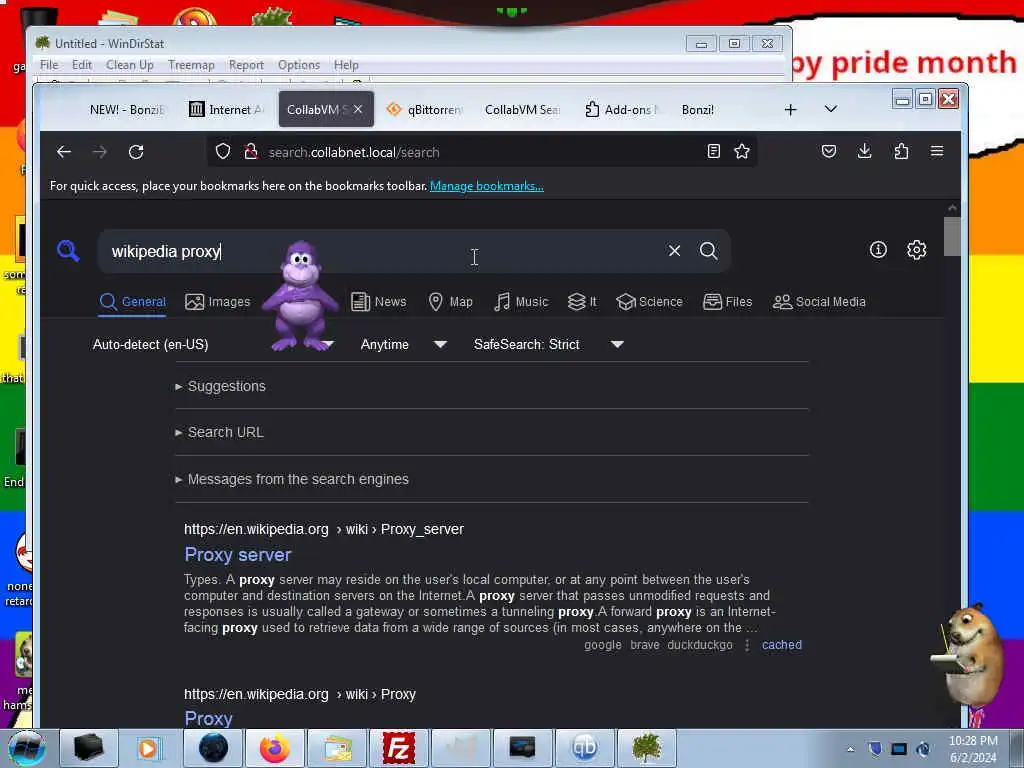The image size is (1024, 768).
Task: Open qBittorrent from the taskbar
Action: [x=584, y=748]
